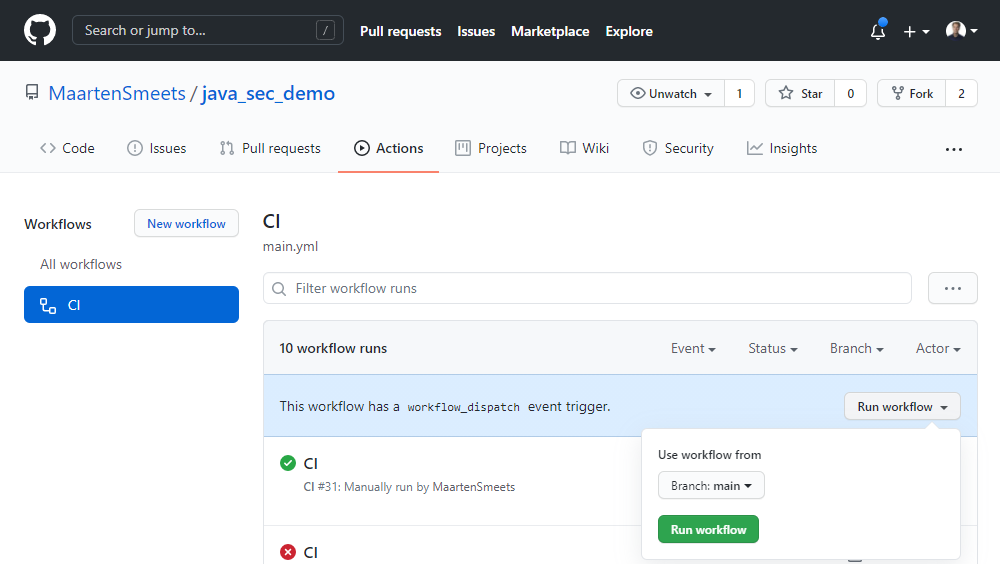Open notifications bell
Image resolution: width=1000 pixels, height=564 pixels.
878,31
